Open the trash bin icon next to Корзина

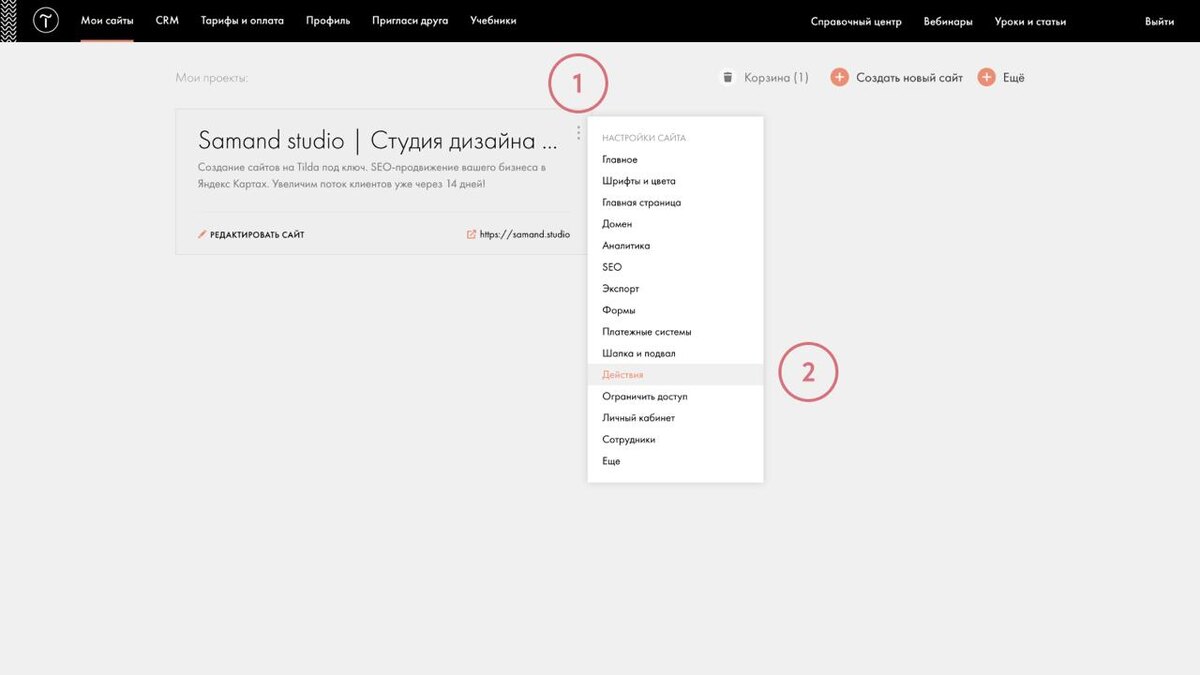[728, 77]
